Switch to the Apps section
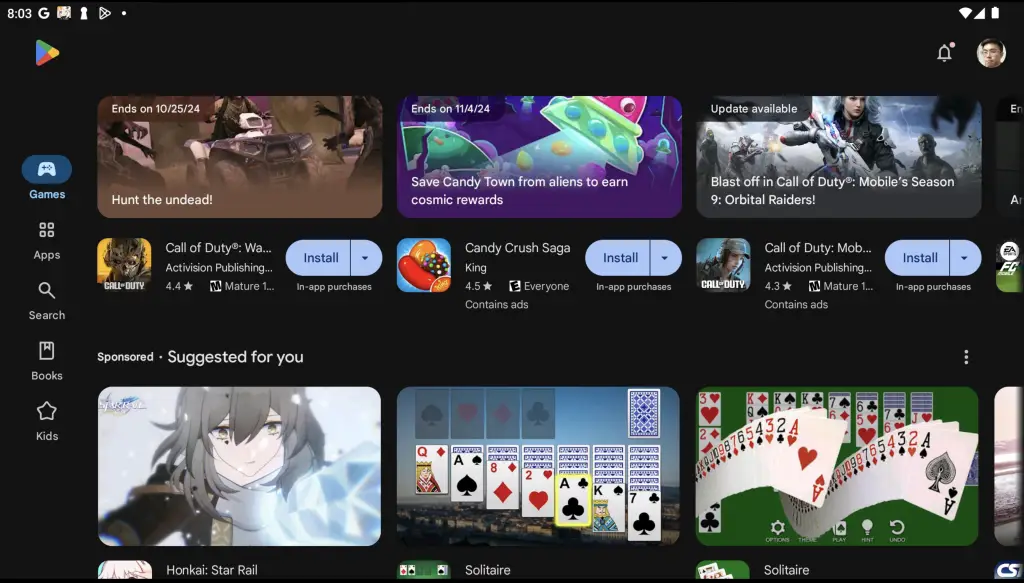 tap(47, 241)
